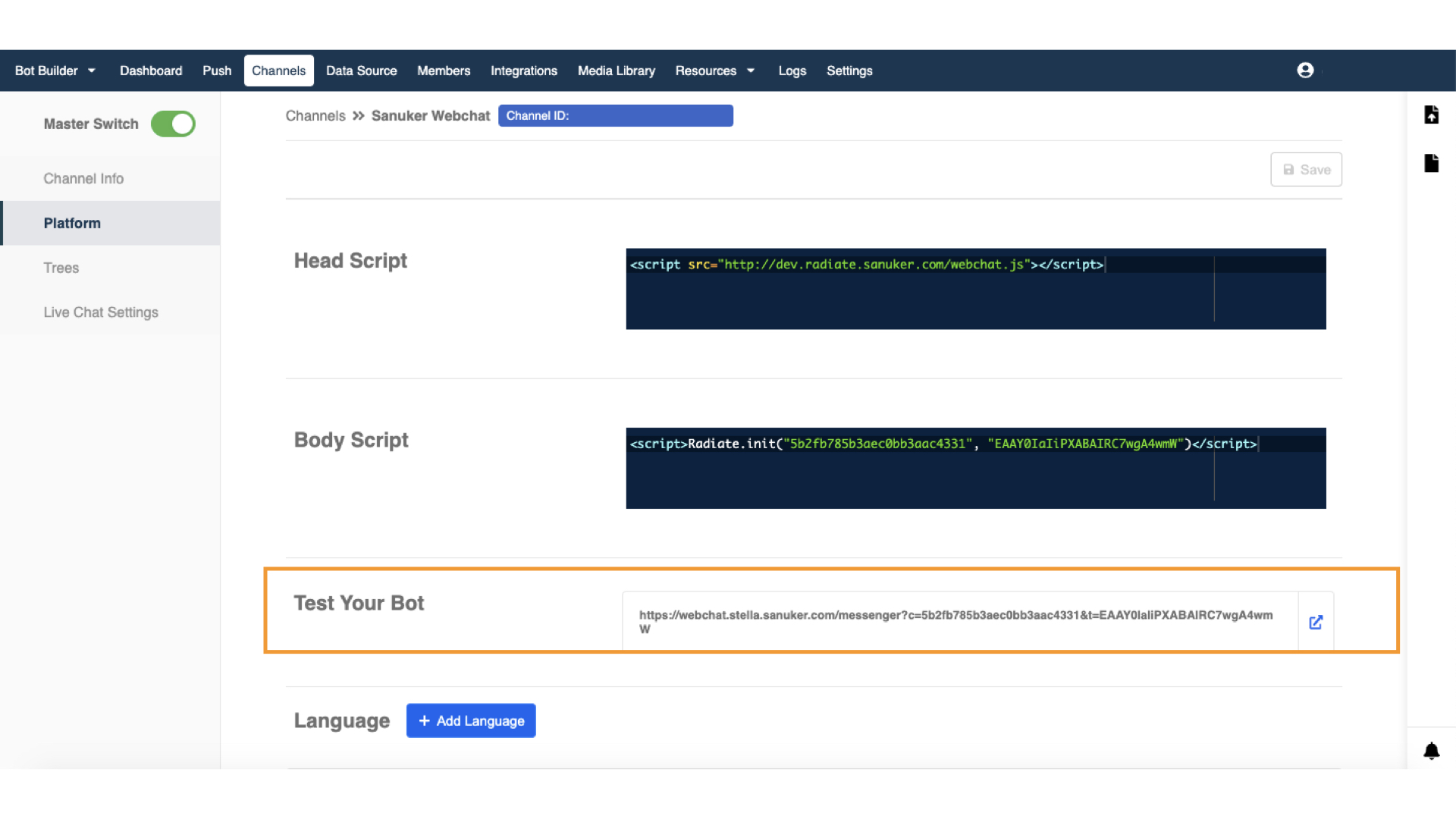Open the Integrations menu item
This screenshot has height=819, width=1456.
tap(523, 71)
